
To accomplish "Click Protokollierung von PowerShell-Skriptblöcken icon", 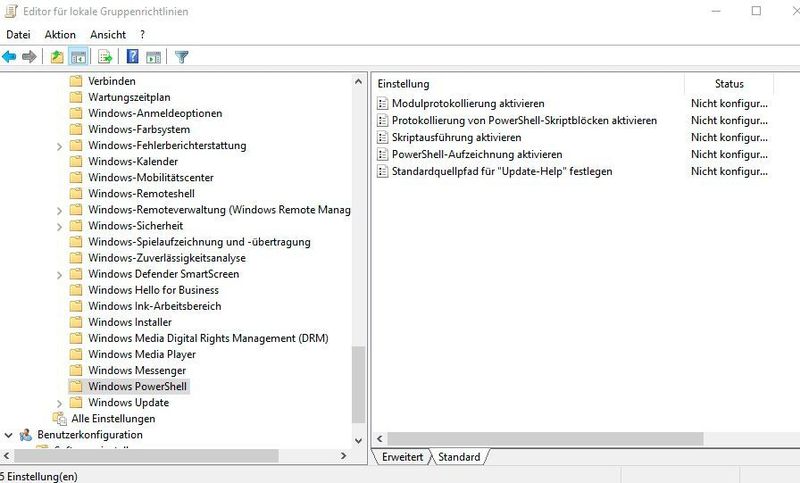I will pyautogui.click(x=382, y=120).
